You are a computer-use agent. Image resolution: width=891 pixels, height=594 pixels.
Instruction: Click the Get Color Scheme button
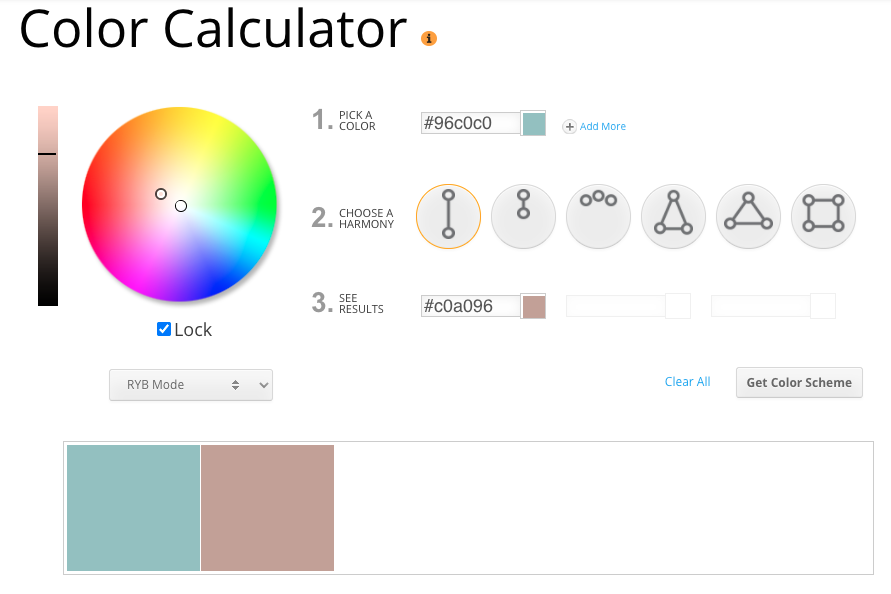799,383
